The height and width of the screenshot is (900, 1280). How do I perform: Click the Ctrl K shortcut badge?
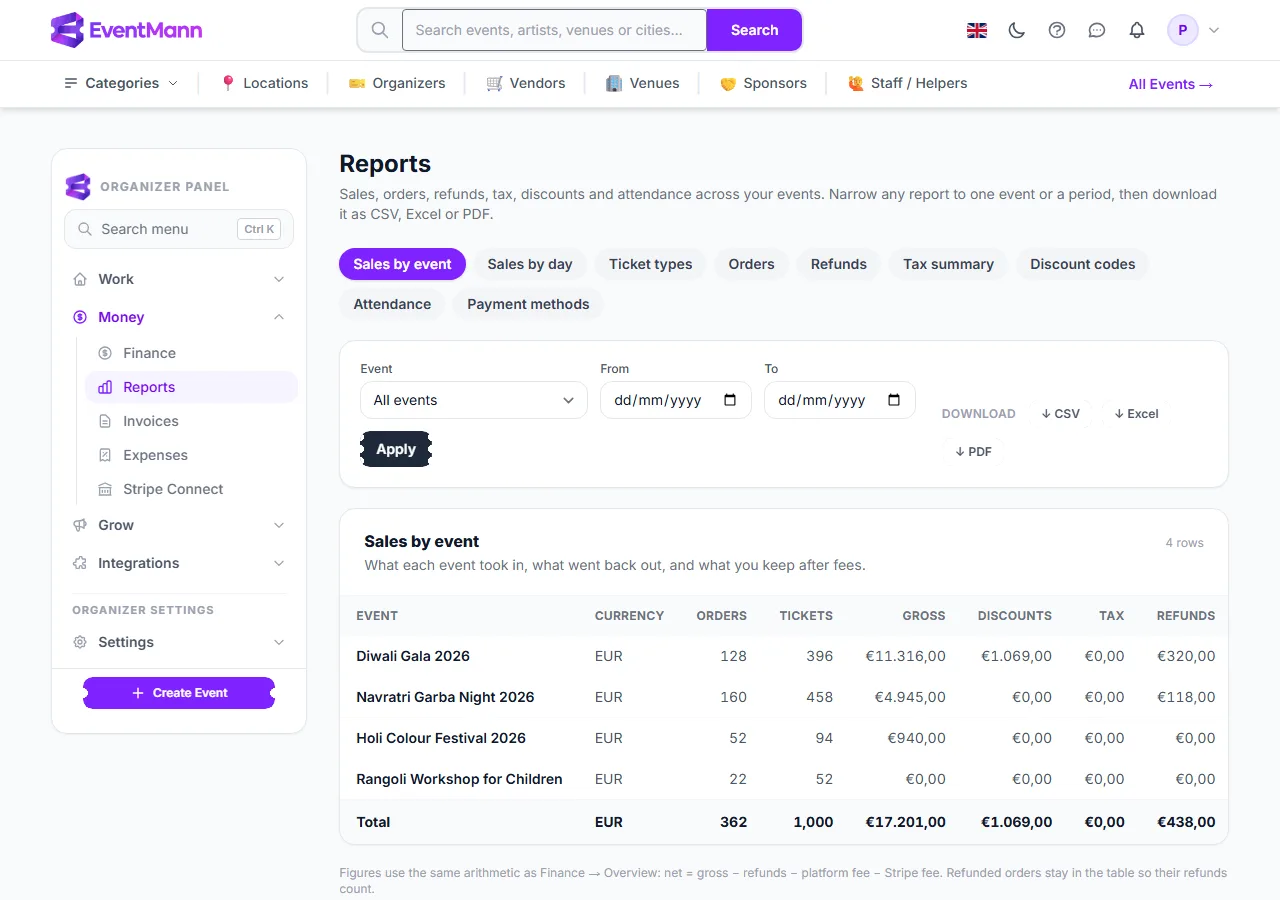tap(259, 229)
